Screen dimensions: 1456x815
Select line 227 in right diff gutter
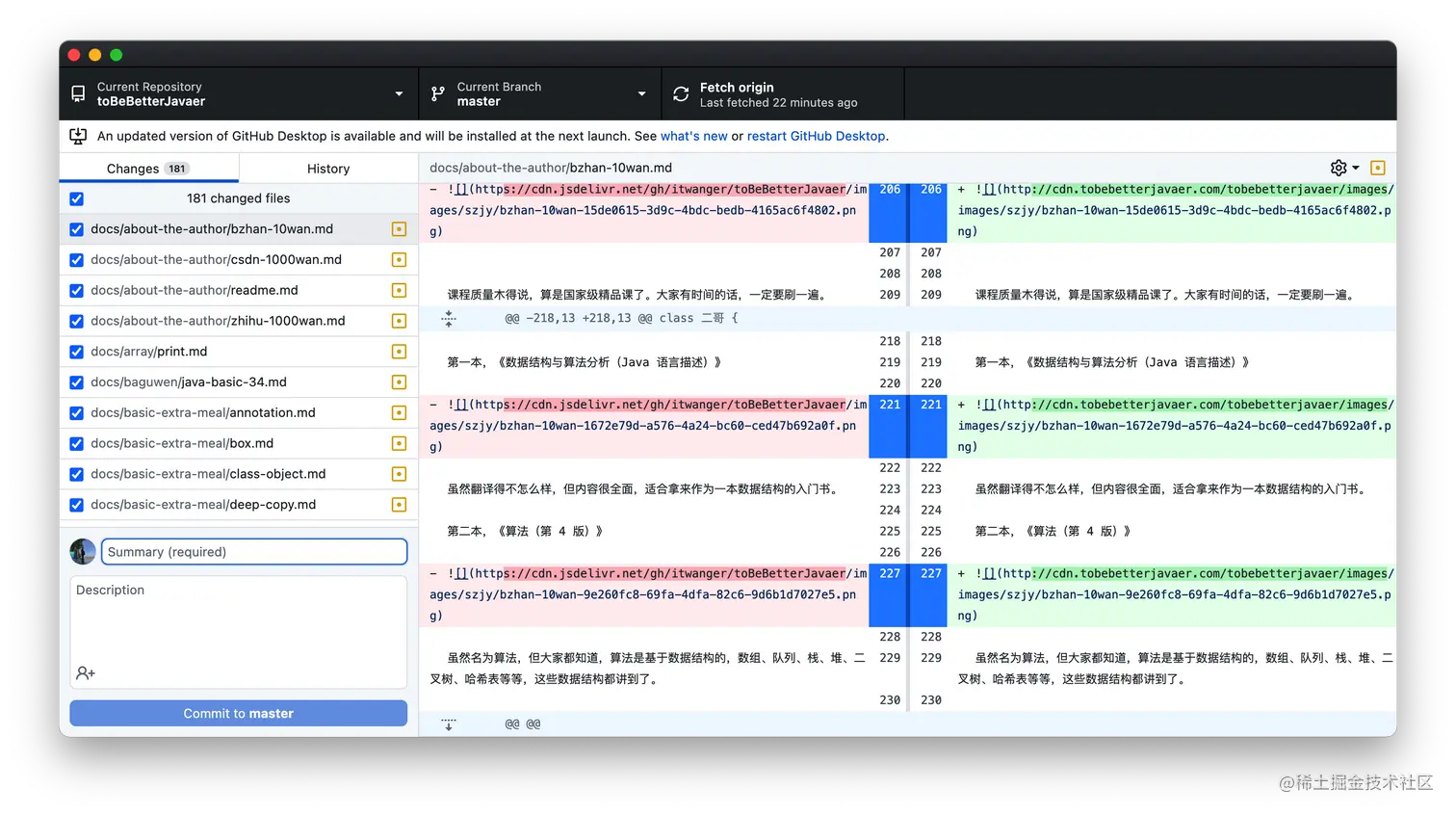coord(930,594)
